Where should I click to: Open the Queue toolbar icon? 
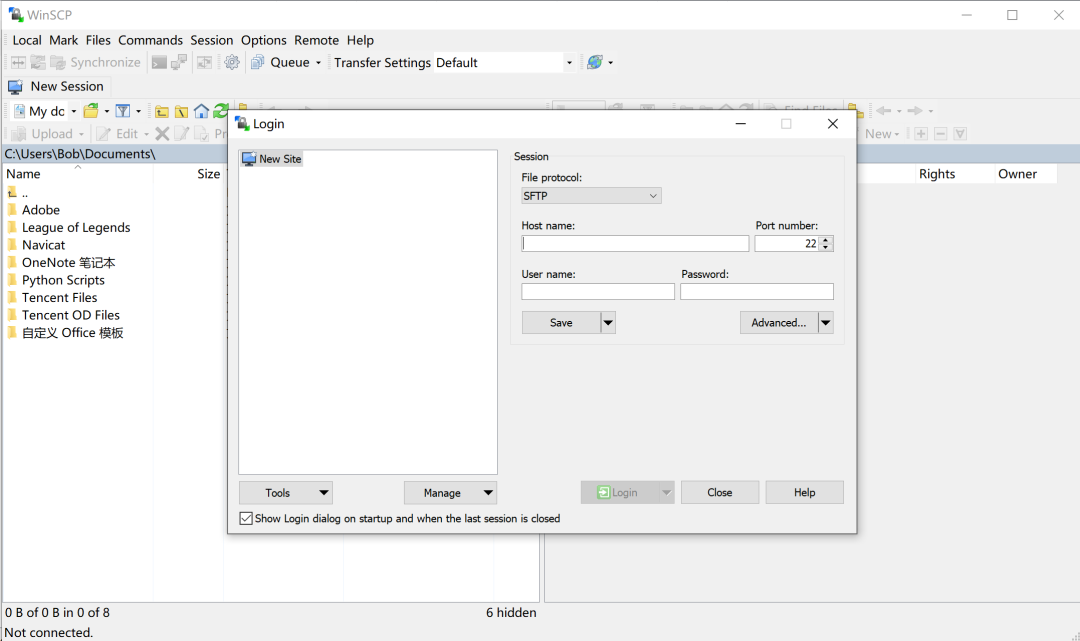tap(258, 63)
